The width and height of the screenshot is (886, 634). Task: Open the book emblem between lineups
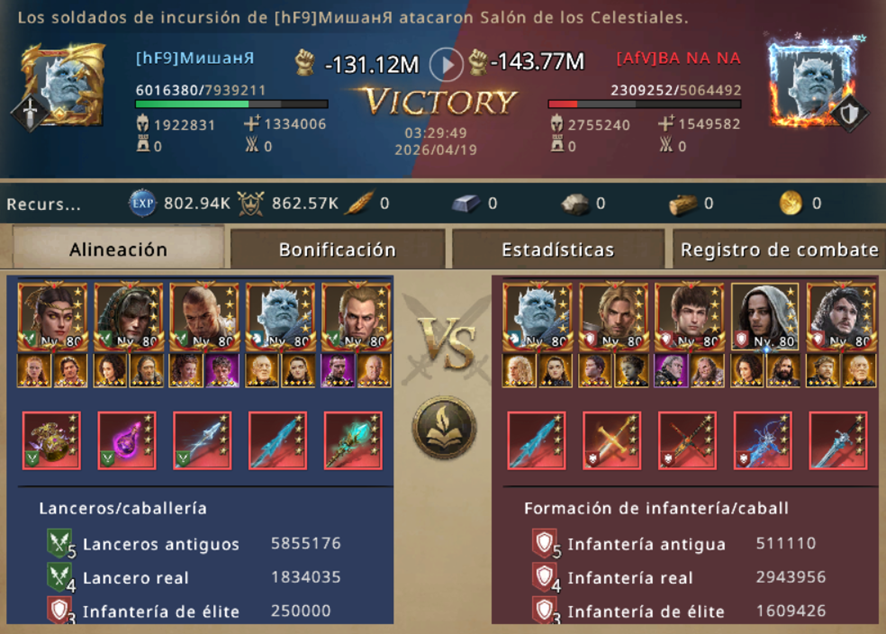[x=444, y=428]
